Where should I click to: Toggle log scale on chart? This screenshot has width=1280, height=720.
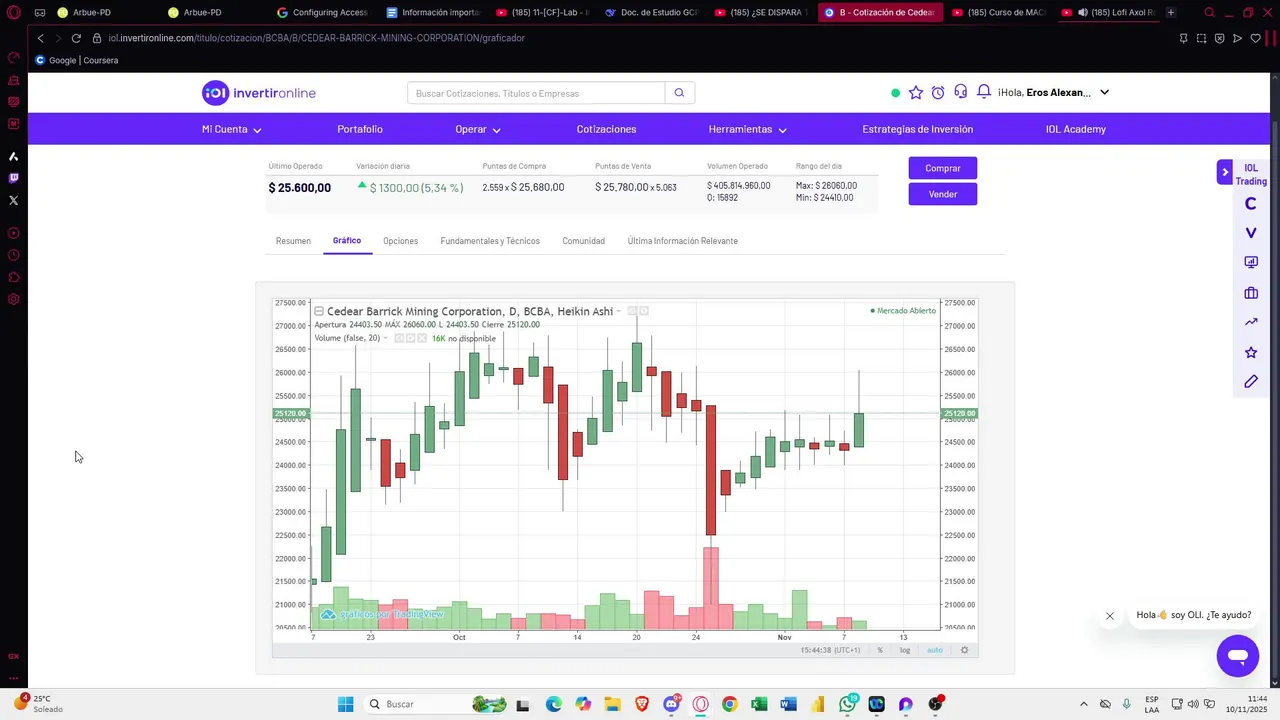tap(905, 650)
